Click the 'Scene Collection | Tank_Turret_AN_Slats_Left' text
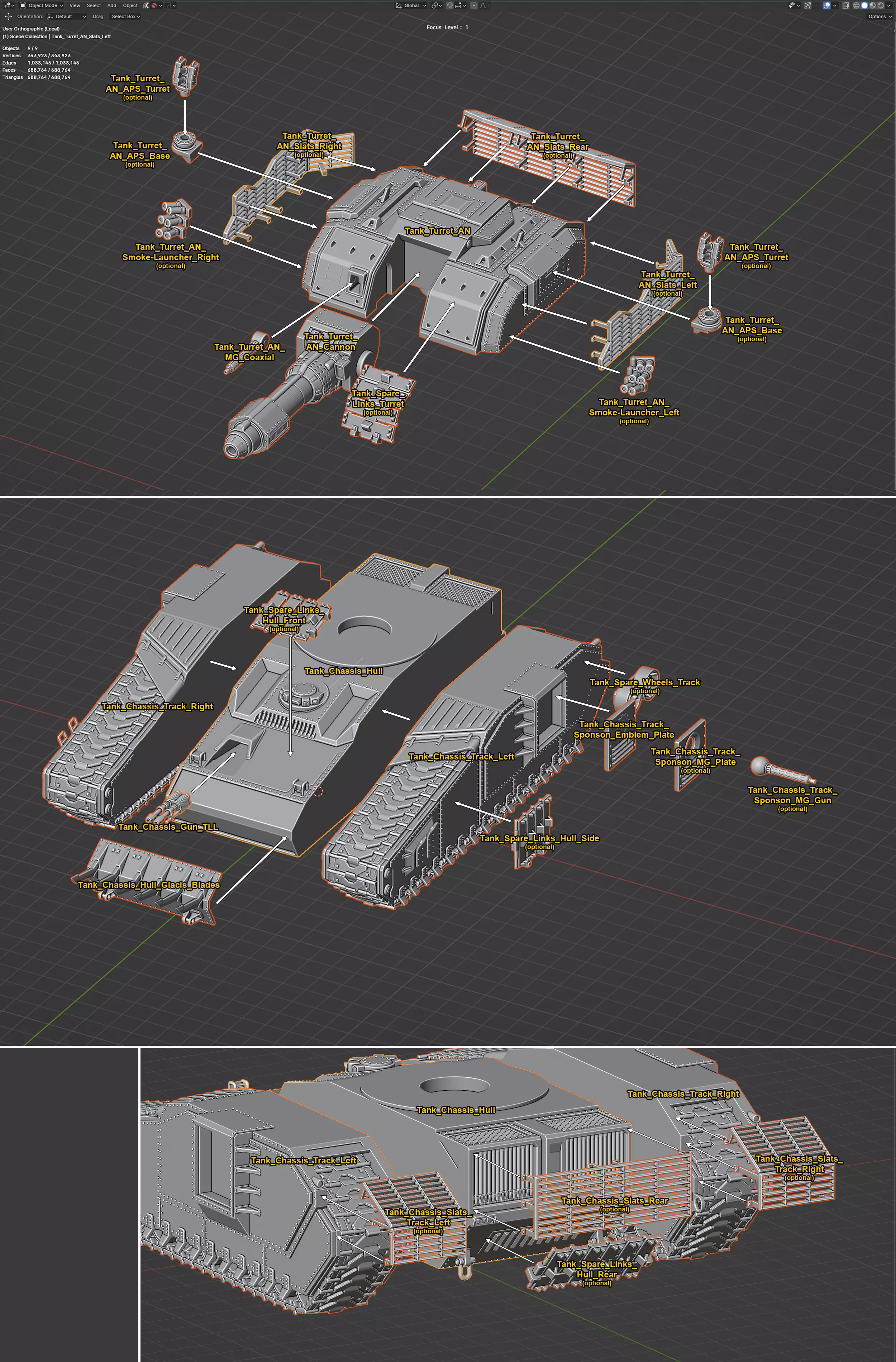The height and width of the screenshot is (1362, 896). [x=60, y=36]
